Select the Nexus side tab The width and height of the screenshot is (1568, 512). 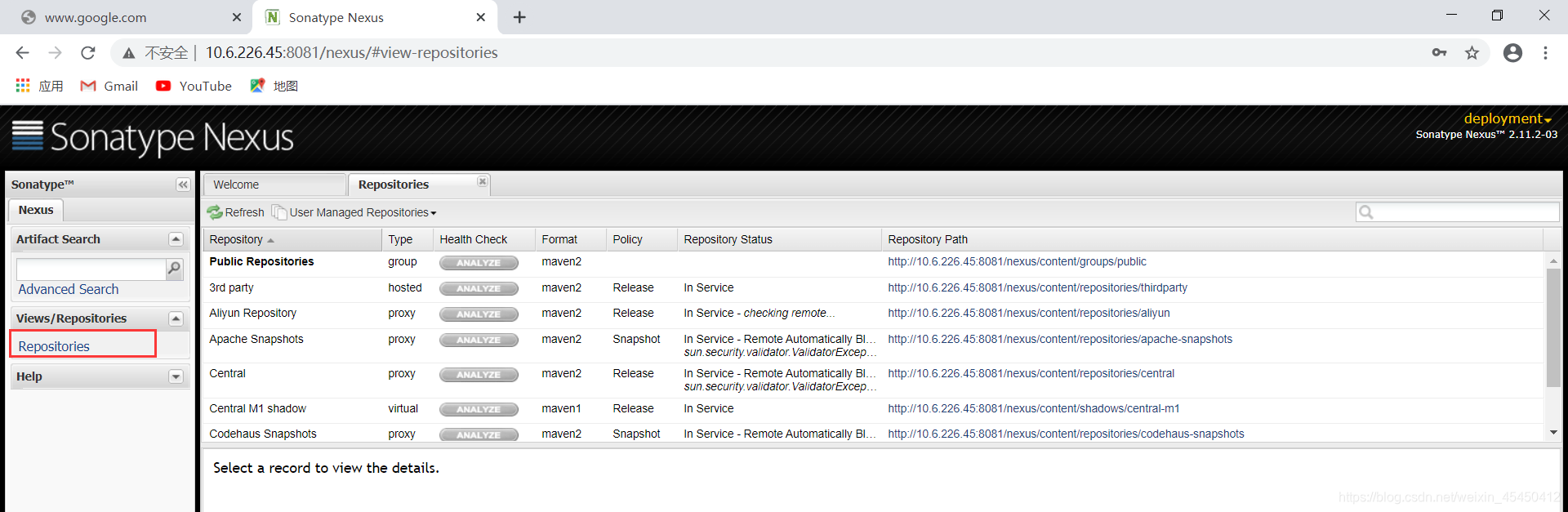pyautogui.click(x=36, y=210)
